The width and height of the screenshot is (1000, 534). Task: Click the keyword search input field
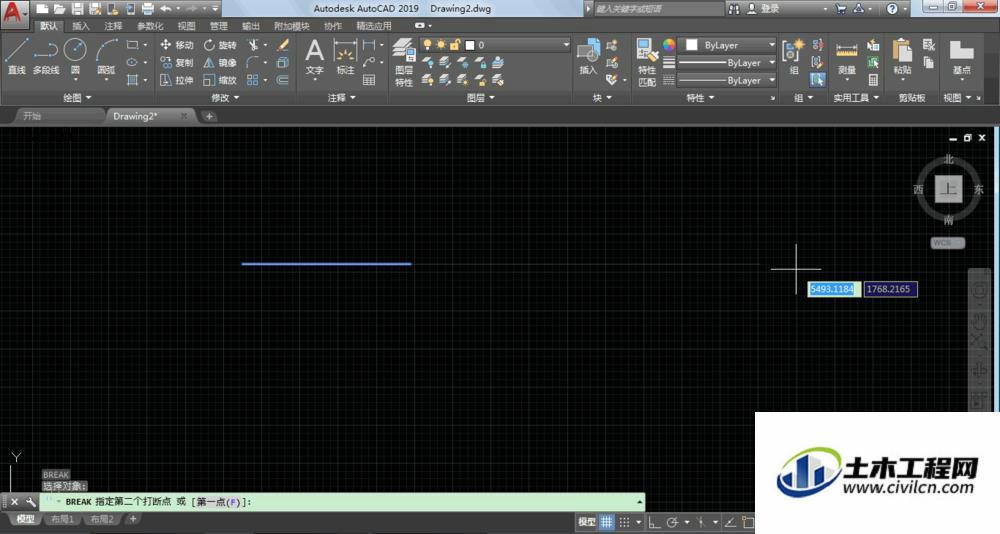[x=657, y=9]
